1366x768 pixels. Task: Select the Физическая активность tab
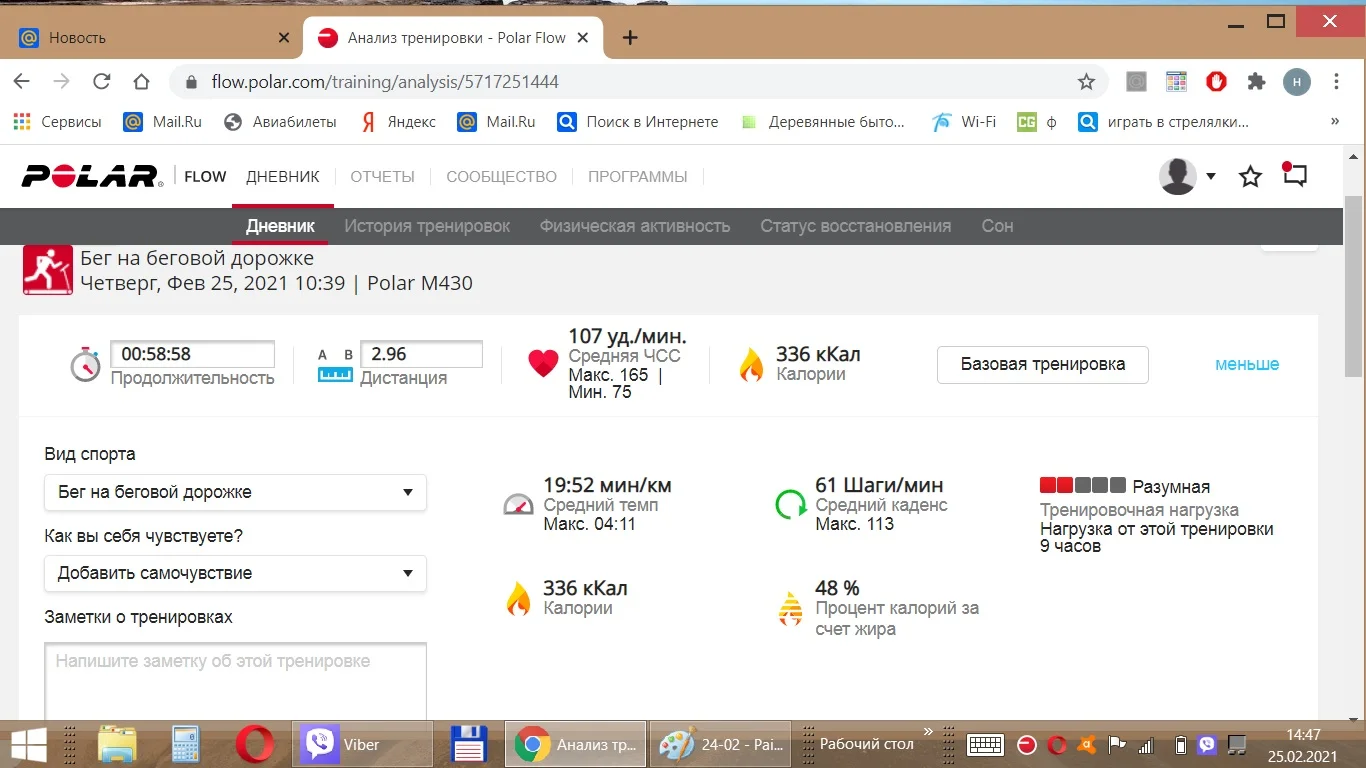[x=635, y=226]
